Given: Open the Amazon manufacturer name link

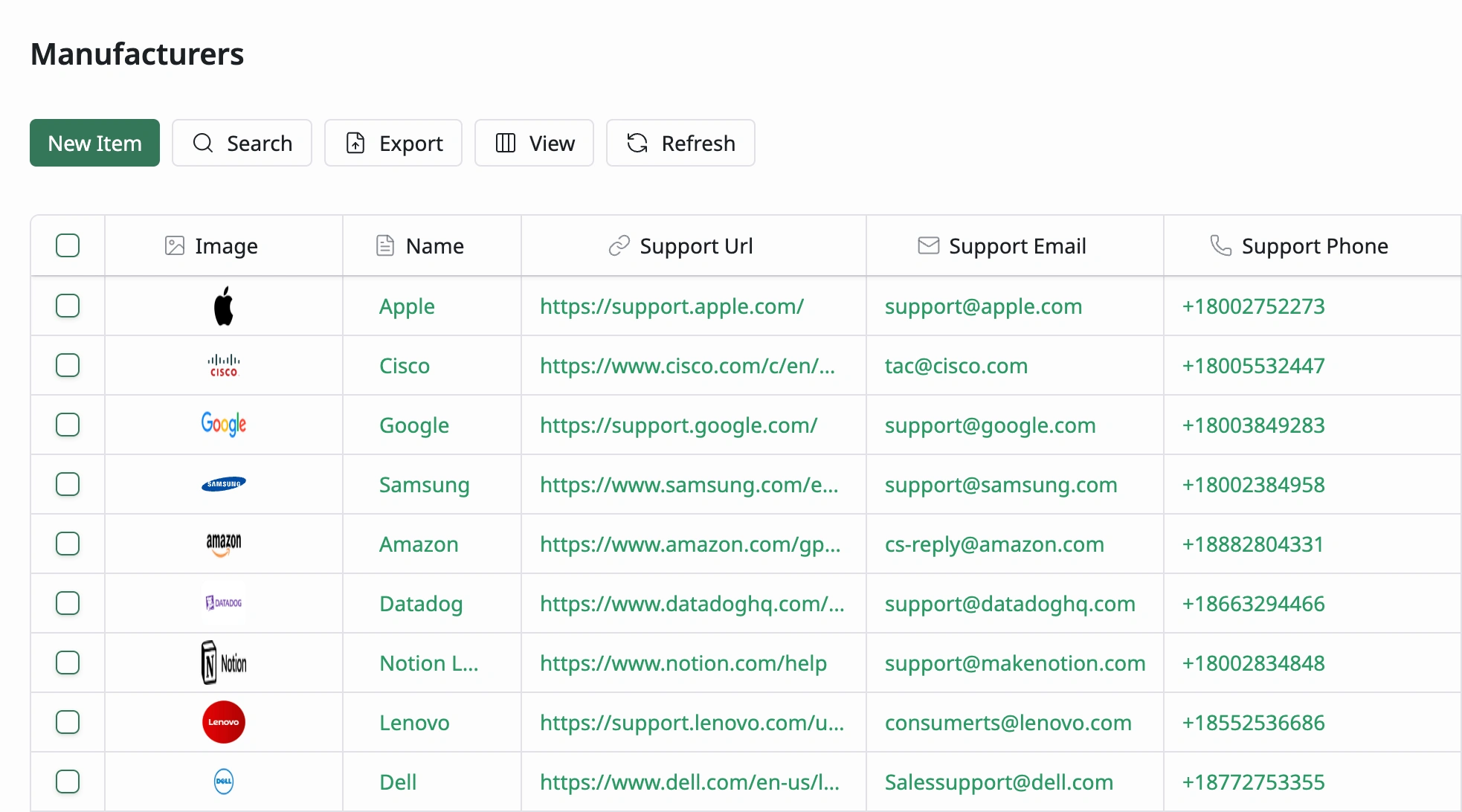Looking at the screenshot, I should pos(419,544).
